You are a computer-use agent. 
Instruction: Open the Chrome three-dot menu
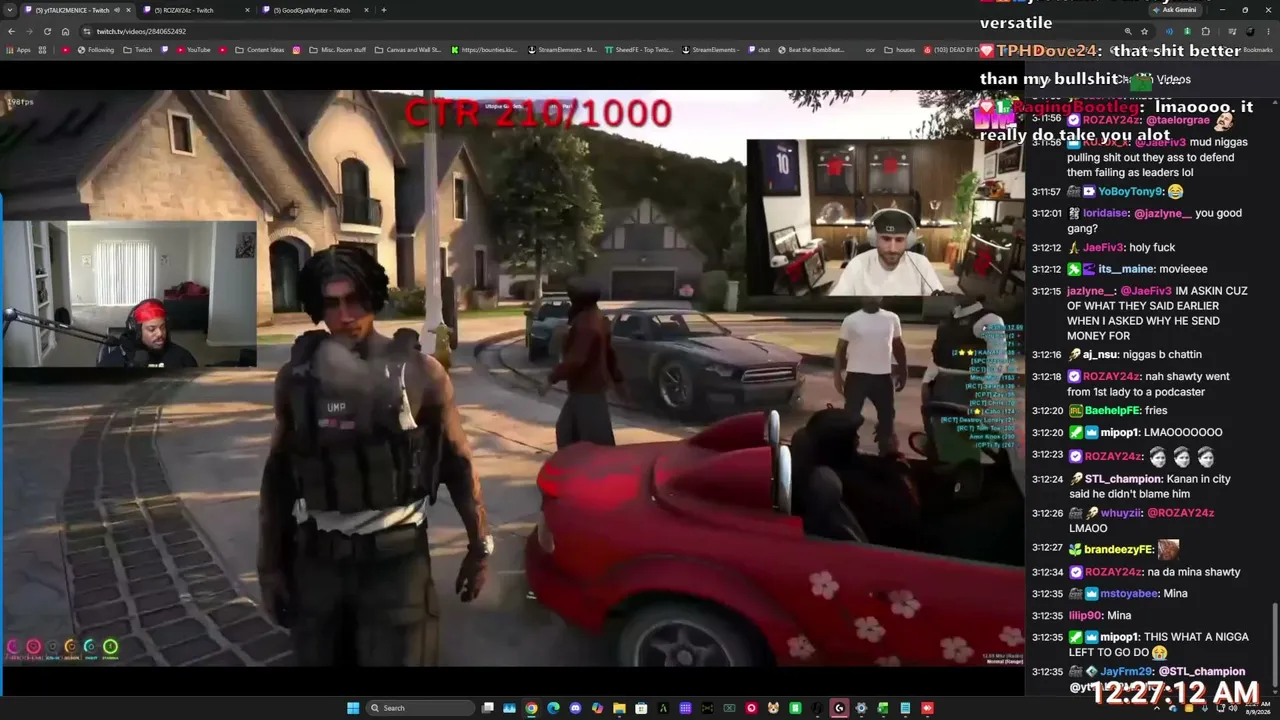[1268, 31]
